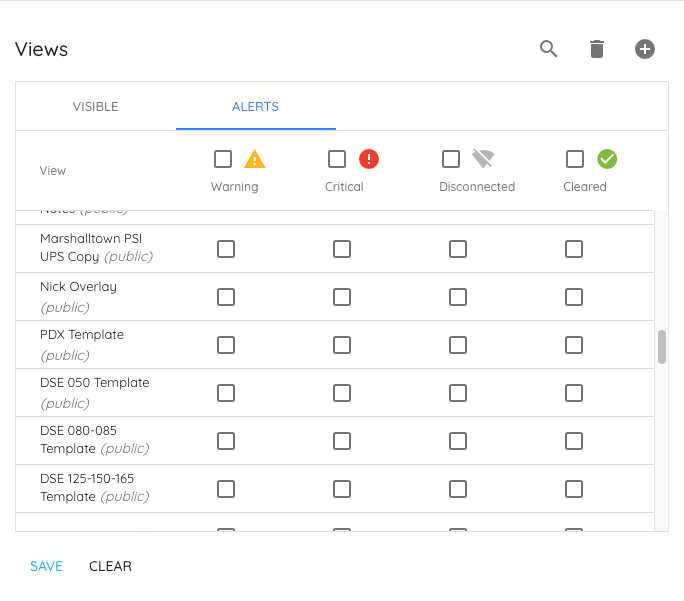Check Cleared for DSE 050 Template
The width and height of the screenshot is (684, 601).
(x=574, y=393)
